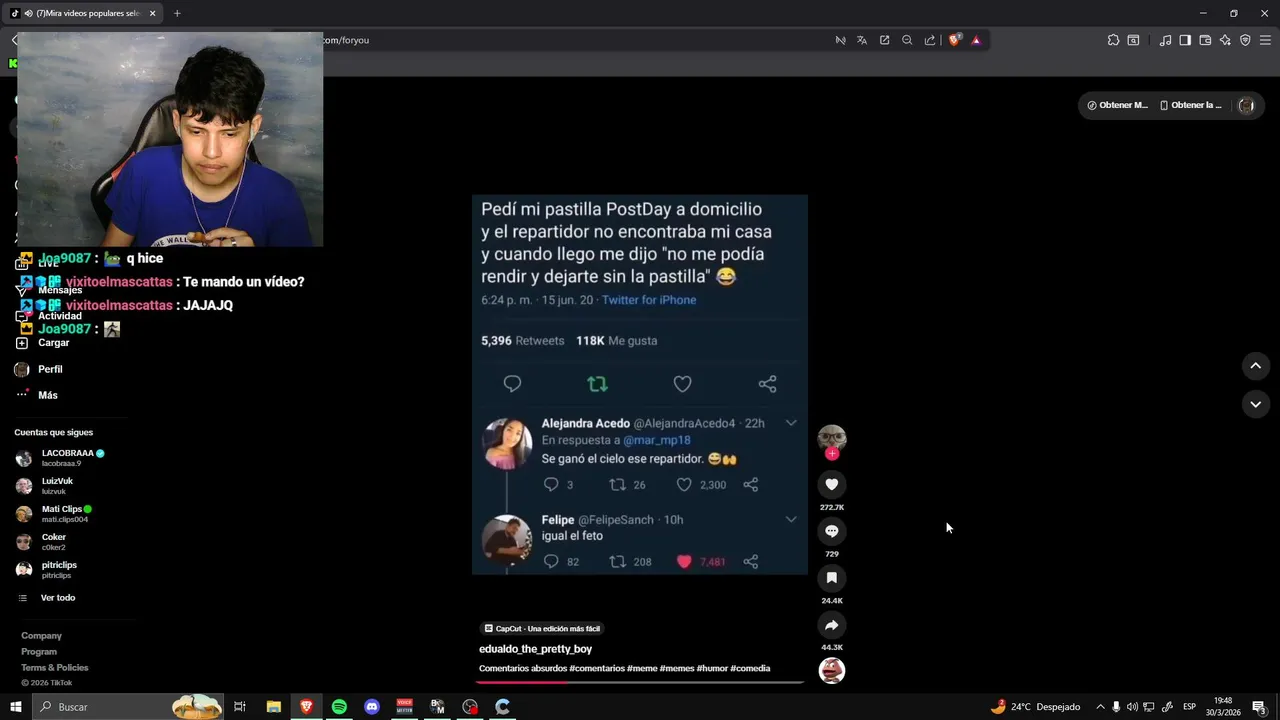This screenshot has width=1280, height=720.
Task: Open the spinning sound disc thumbnail
Action: coord(832,670)
